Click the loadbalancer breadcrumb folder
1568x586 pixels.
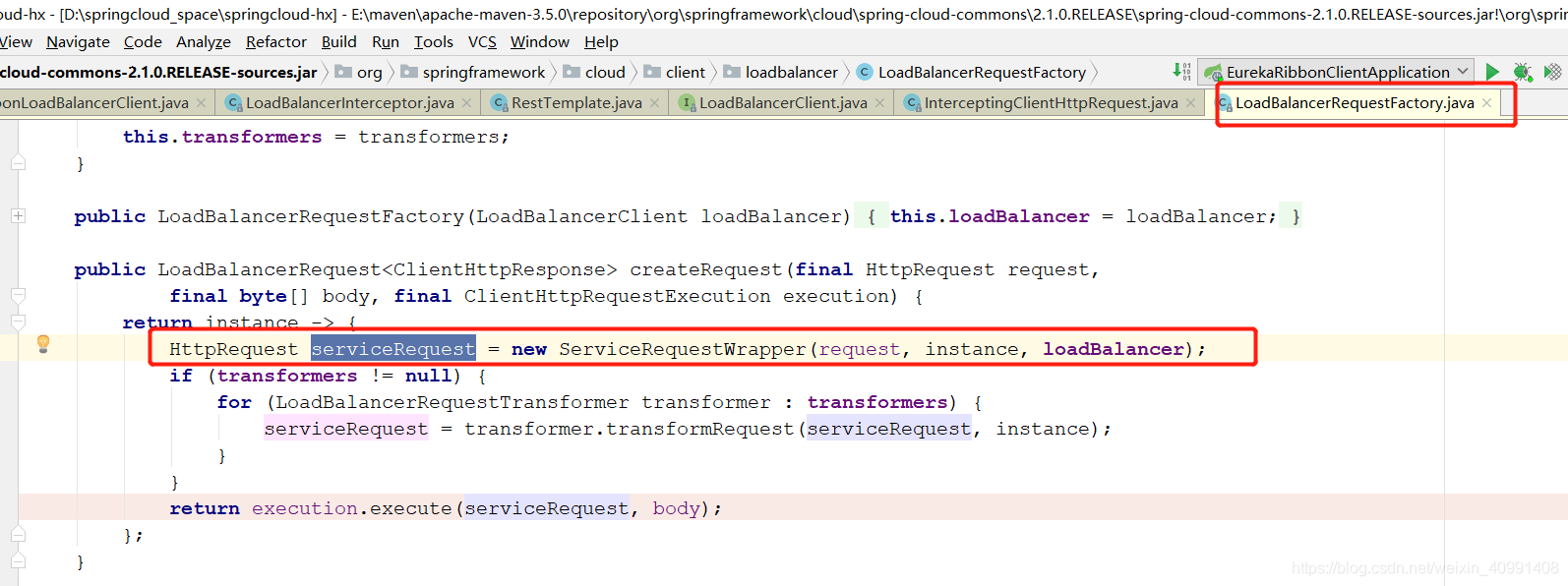781,72
